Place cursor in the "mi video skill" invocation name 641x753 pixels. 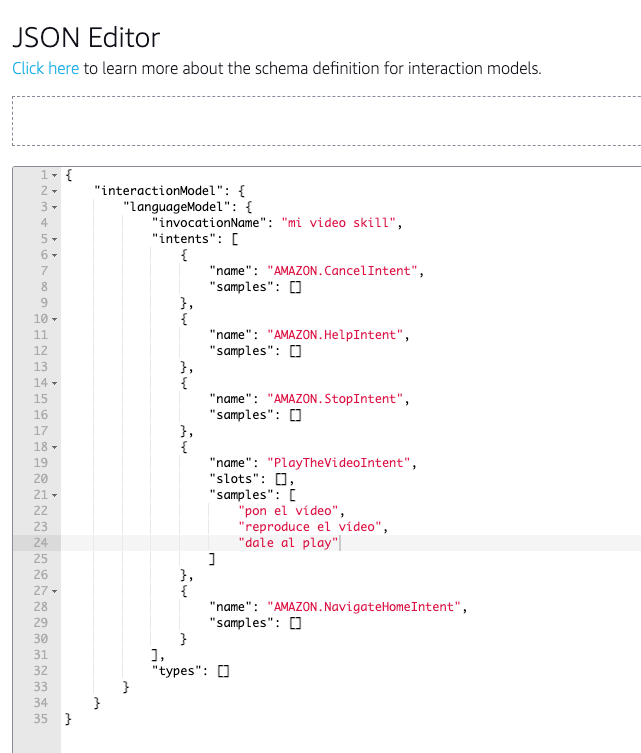click(x=340, y=223)
